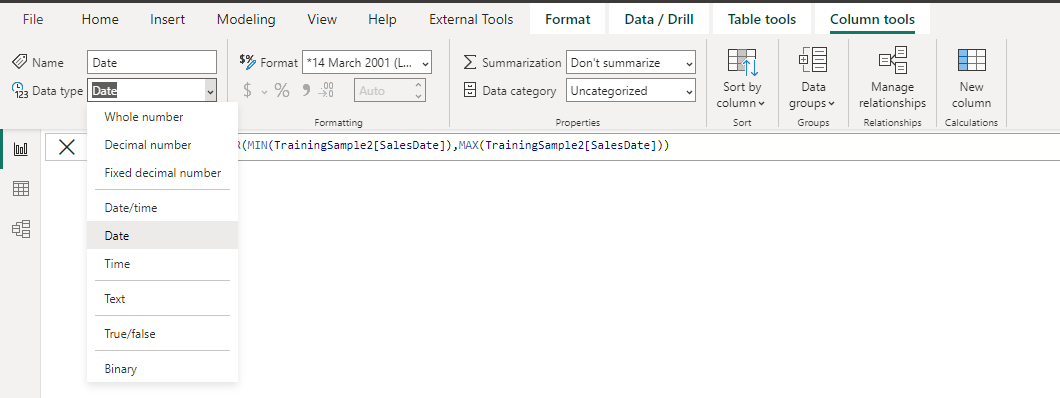Click the column Name input field

(x=152, y=62)
